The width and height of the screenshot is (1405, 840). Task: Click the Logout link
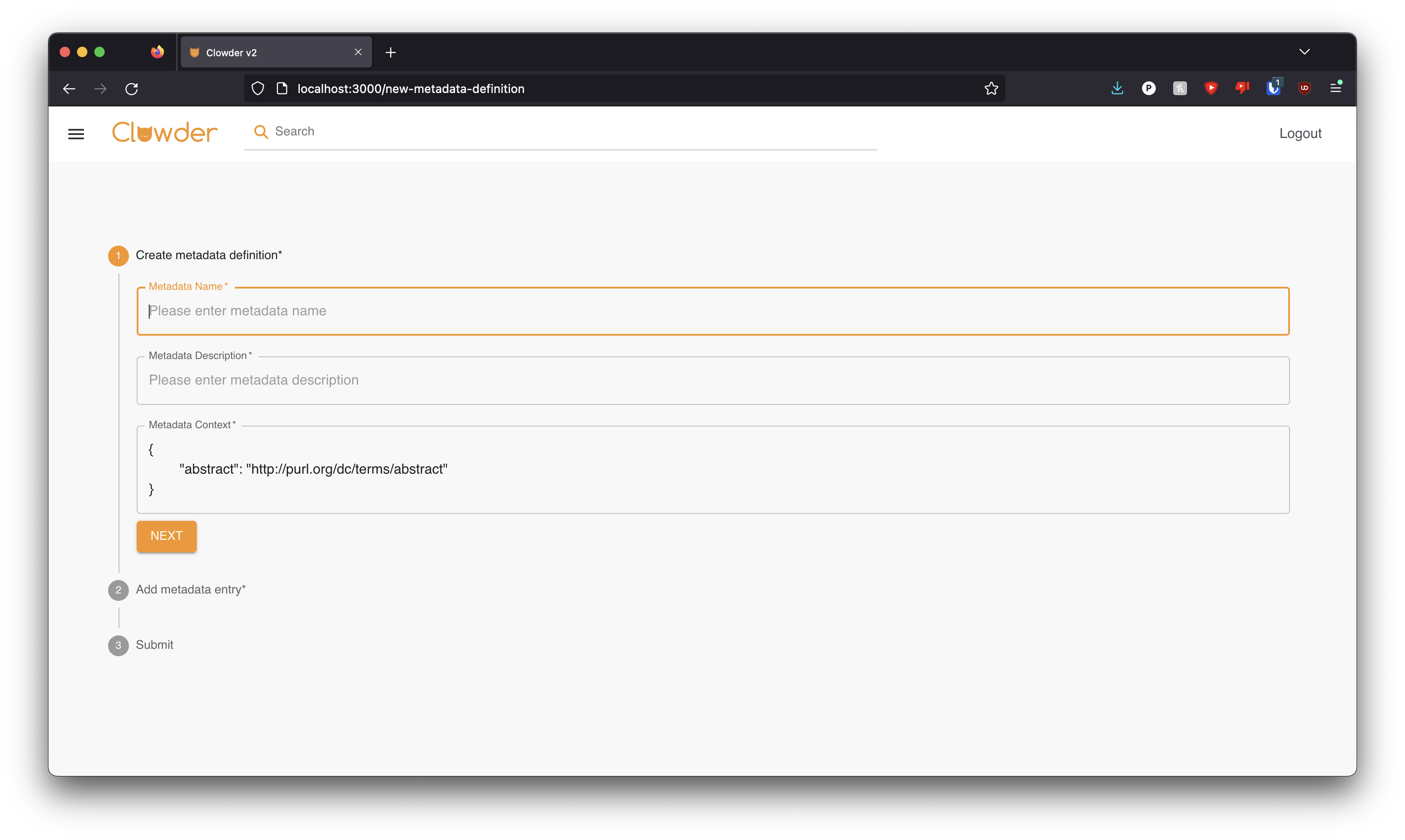(x=1300, y=134)
